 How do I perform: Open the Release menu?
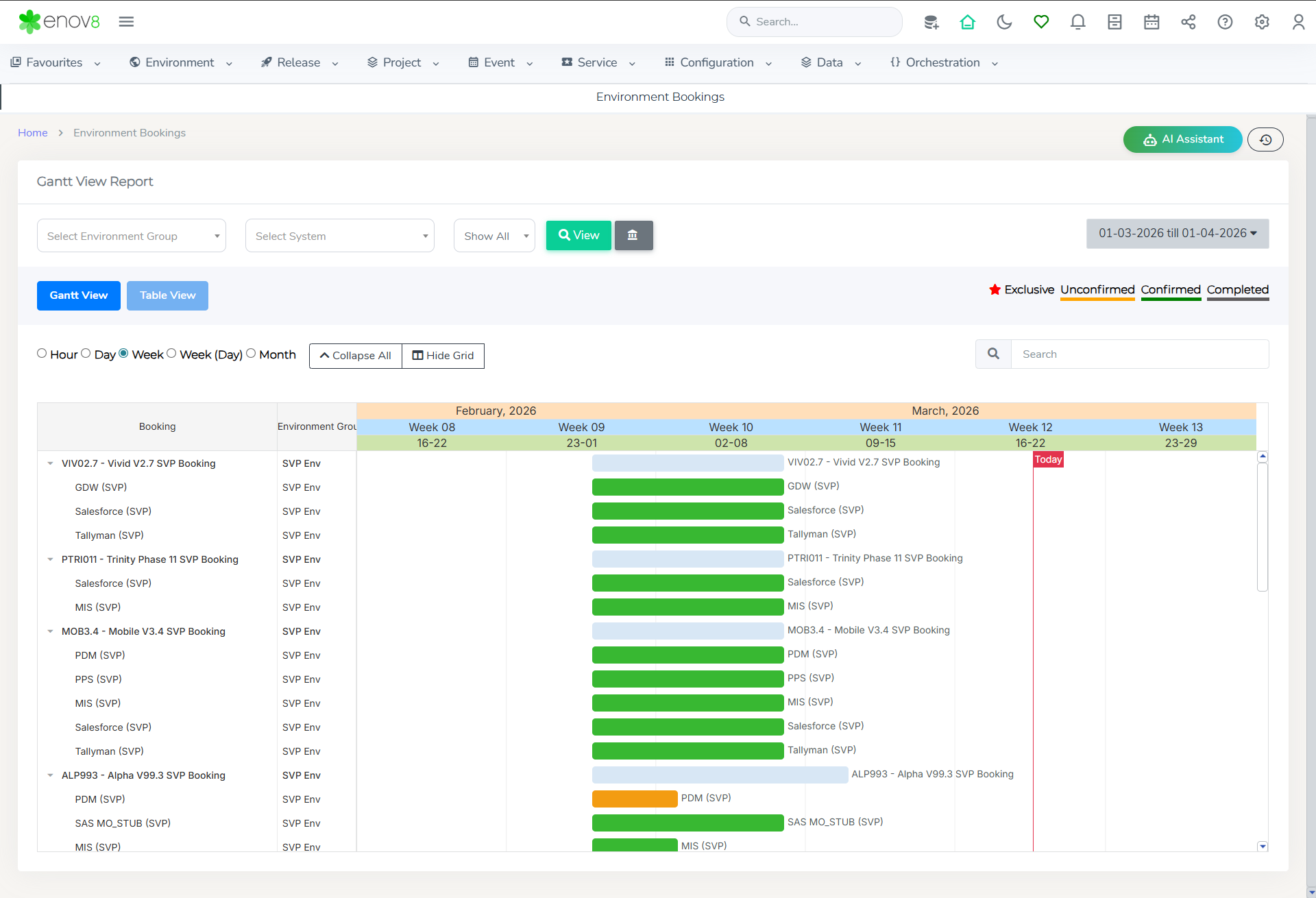pyautogui.click(x=300, y=62)
